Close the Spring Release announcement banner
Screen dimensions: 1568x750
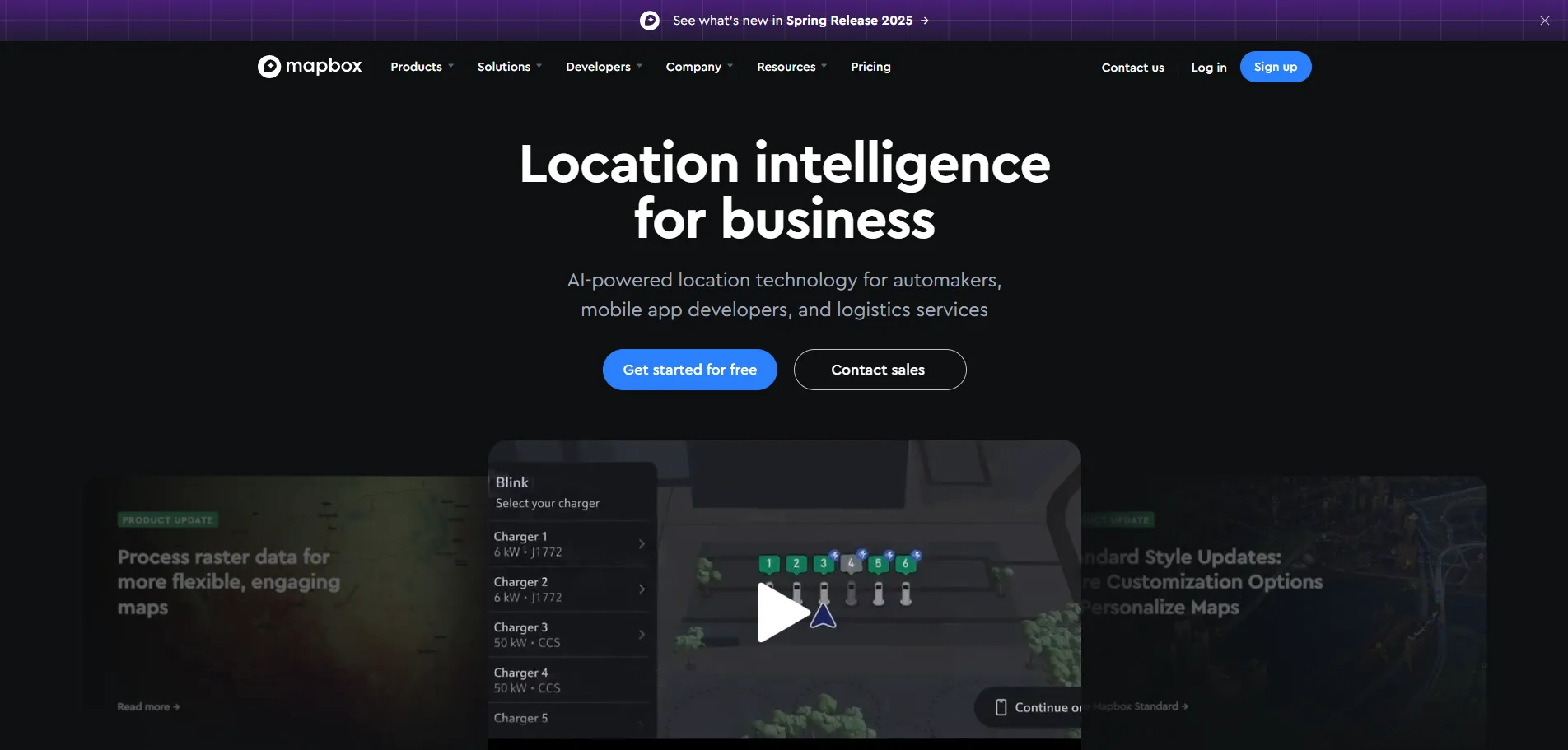tap(1544, 21)
